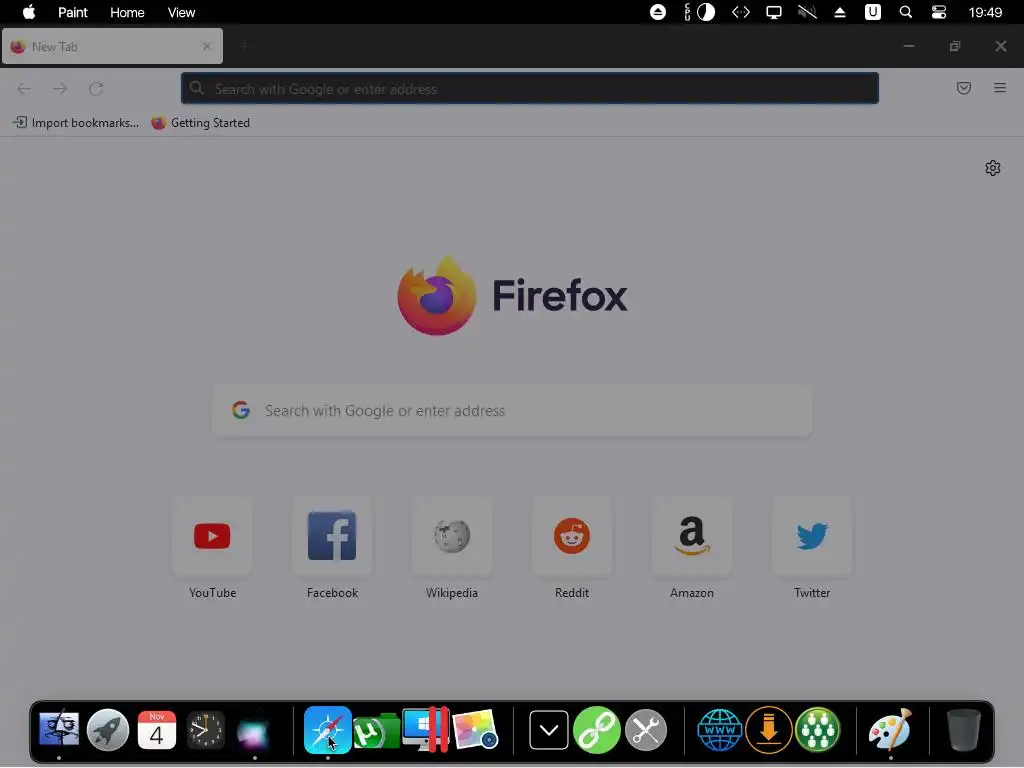This screenshot has height=768, width=1024.
Task: Click the code brackets menu bar icon
Action: click(x=741, y=12)
